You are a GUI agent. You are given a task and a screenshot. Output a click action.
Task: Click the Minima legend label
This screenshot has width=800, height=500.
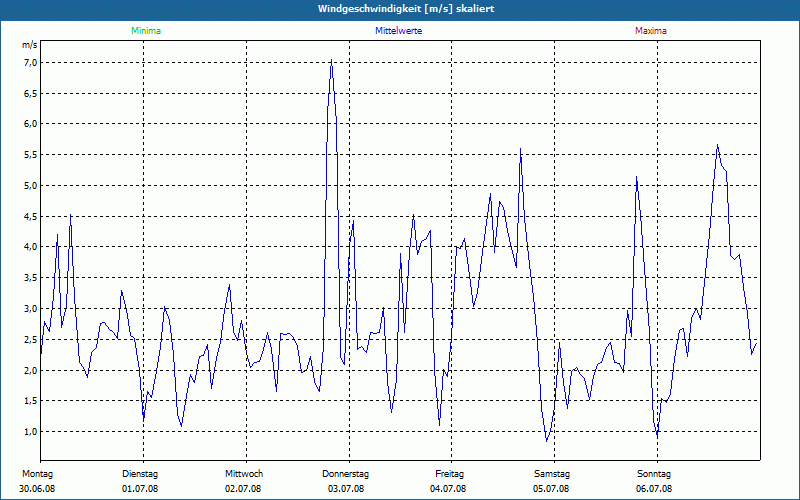coord(146,31)
